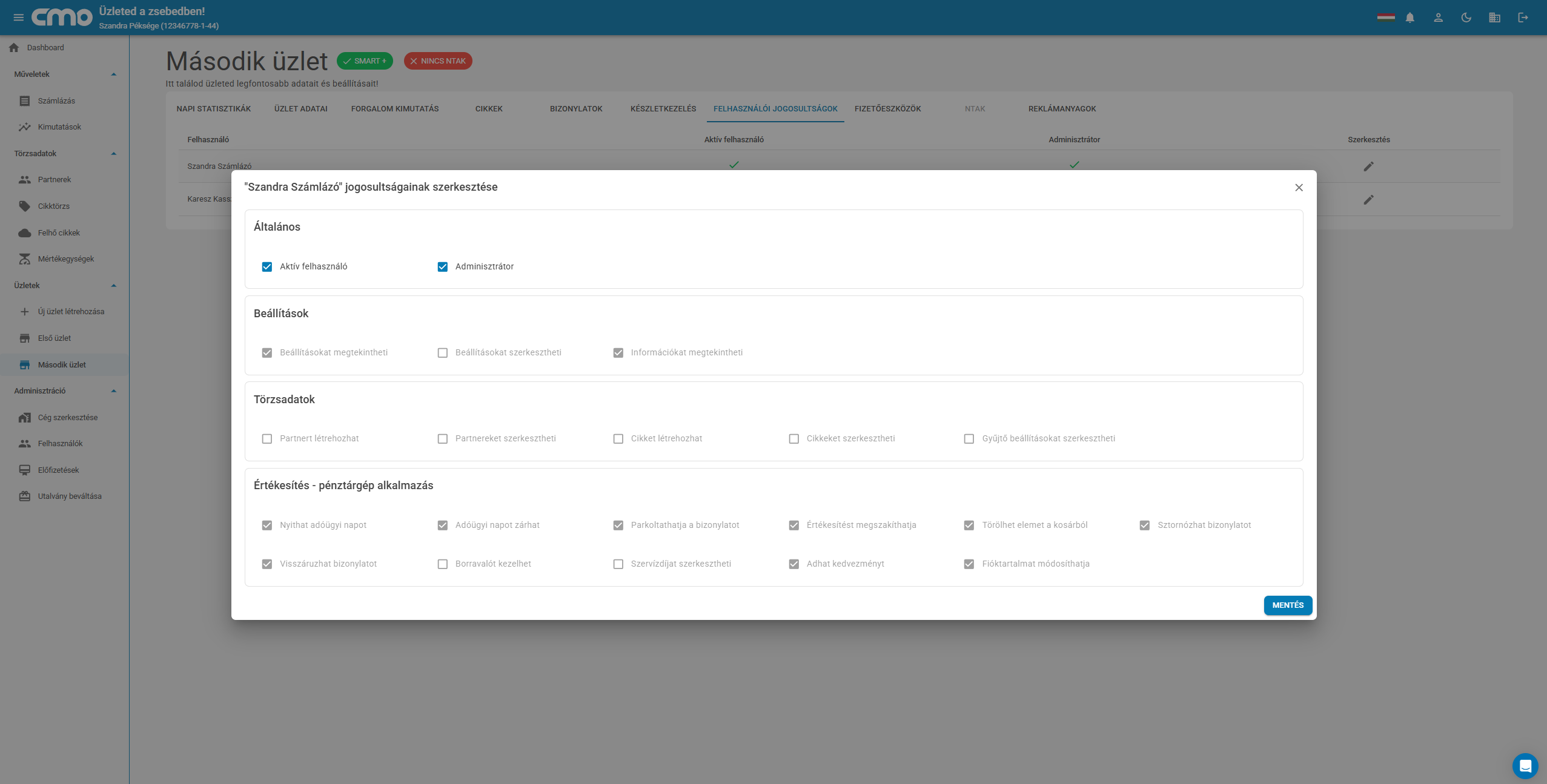The height and width of the screenshot is (784, 1547).
Task: Open the hamburger menu icon
Action: 18,18
